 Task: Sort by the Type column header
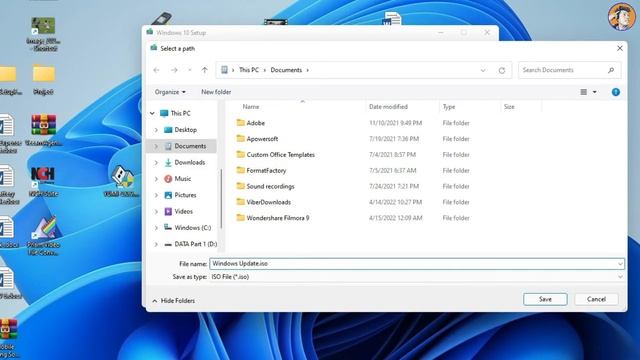coord(449,107)
